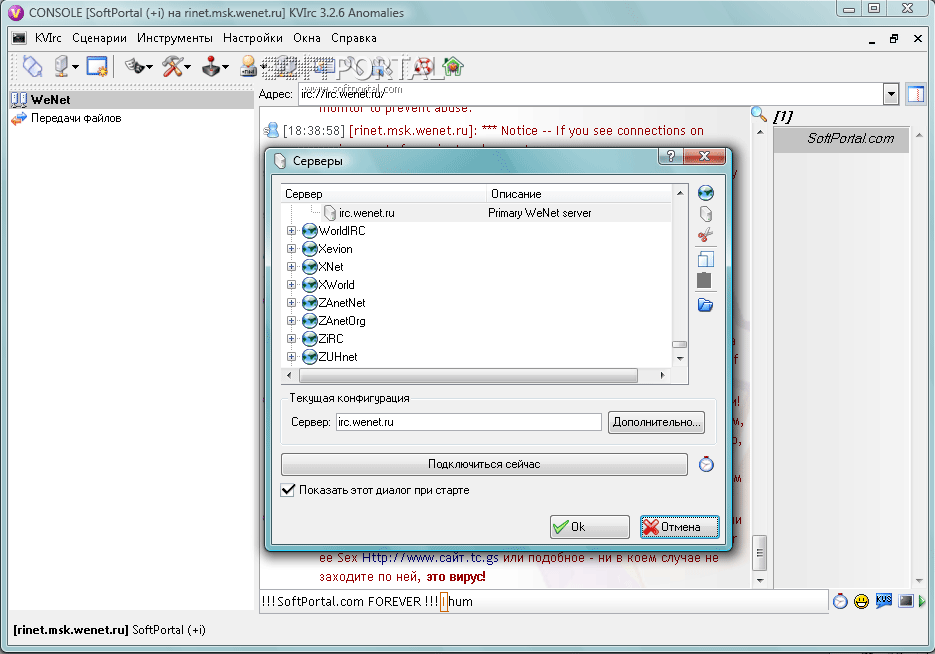Open the Окна menu
This screenshot has height=654, width=935.
(x=306, y=38)
